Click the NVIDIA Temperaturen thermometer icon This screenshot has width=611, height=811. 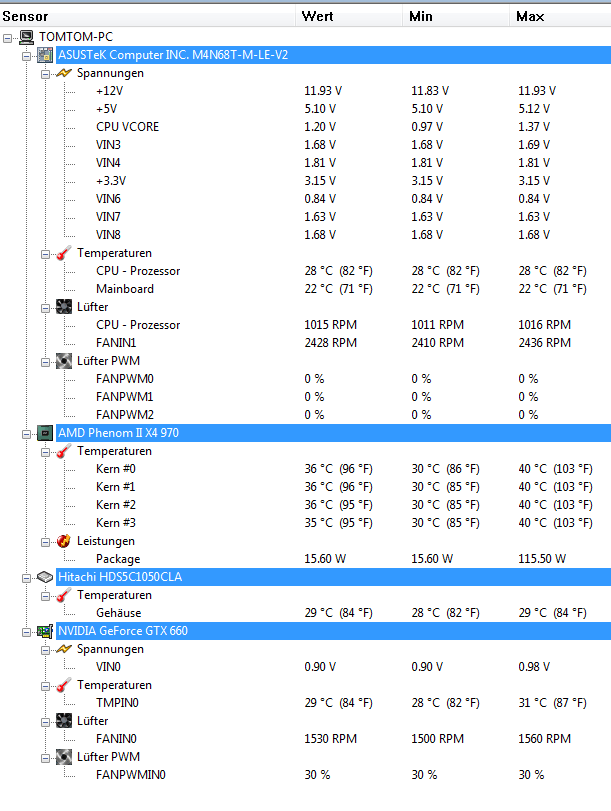tap(64, 685)
